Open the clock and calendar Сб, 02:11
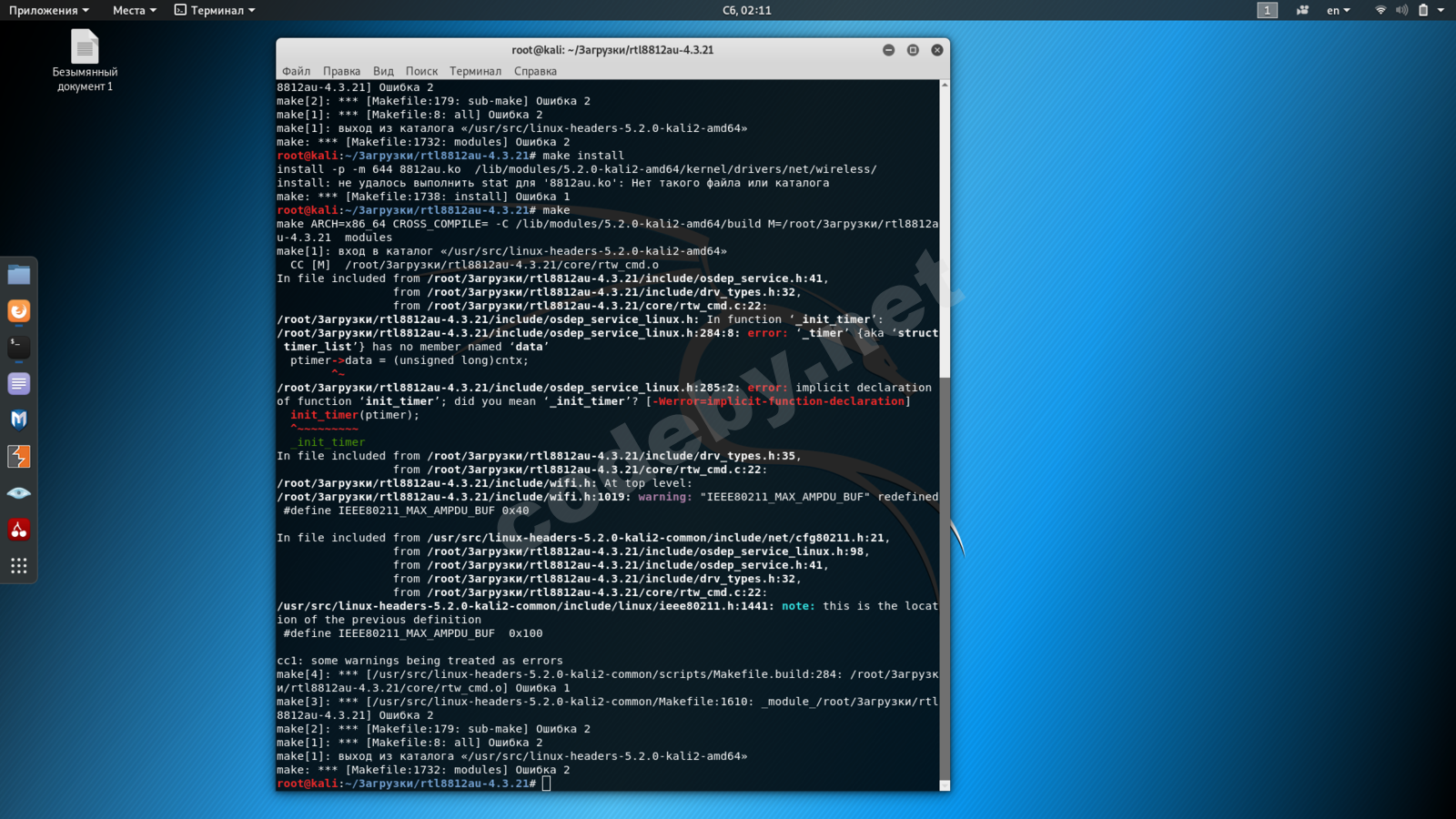Screen dimensions: 1456x819 (746, 10)
